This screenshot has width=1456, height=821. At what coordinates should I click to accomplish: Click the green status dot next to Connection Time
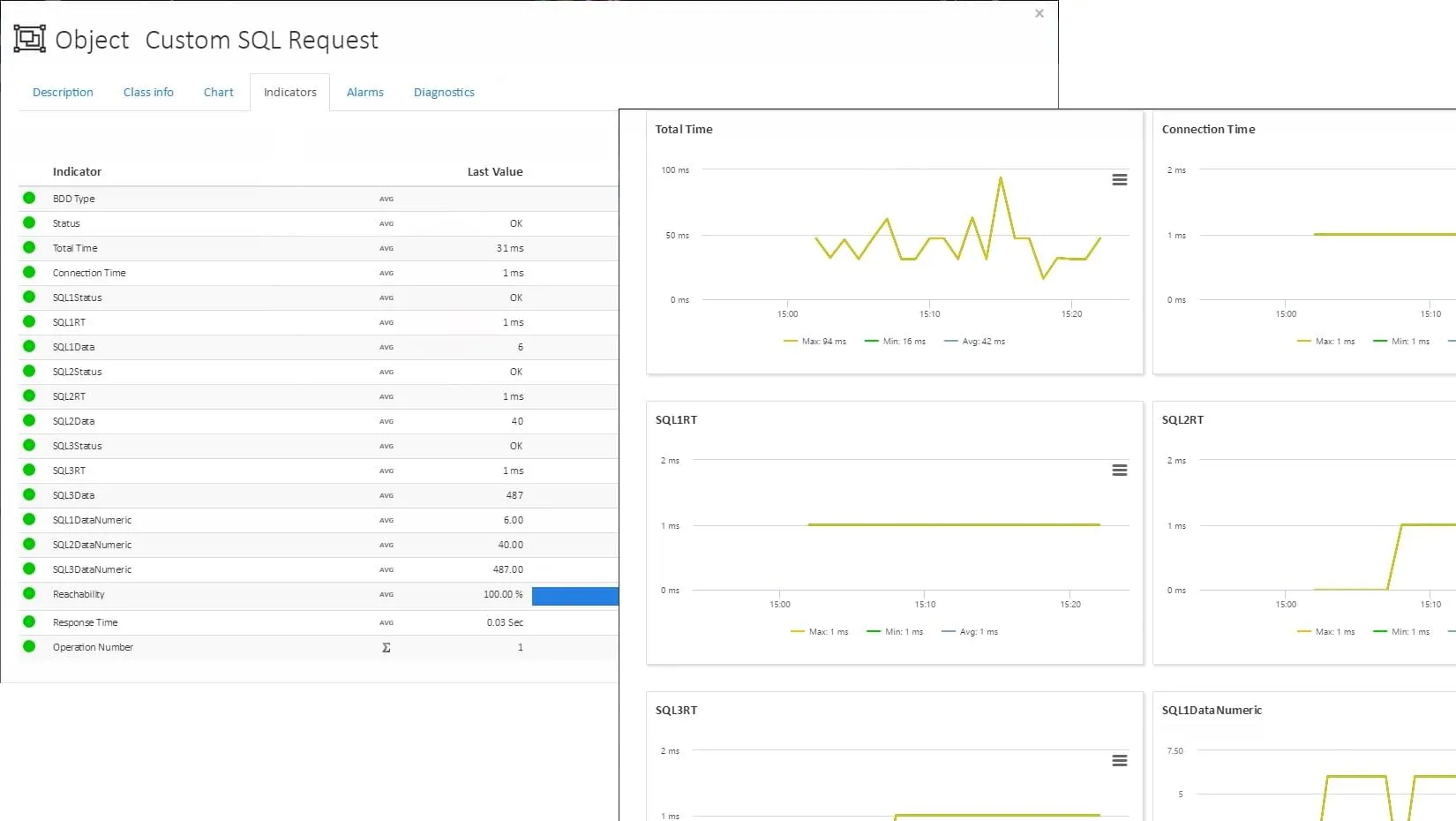click(29, 272)
